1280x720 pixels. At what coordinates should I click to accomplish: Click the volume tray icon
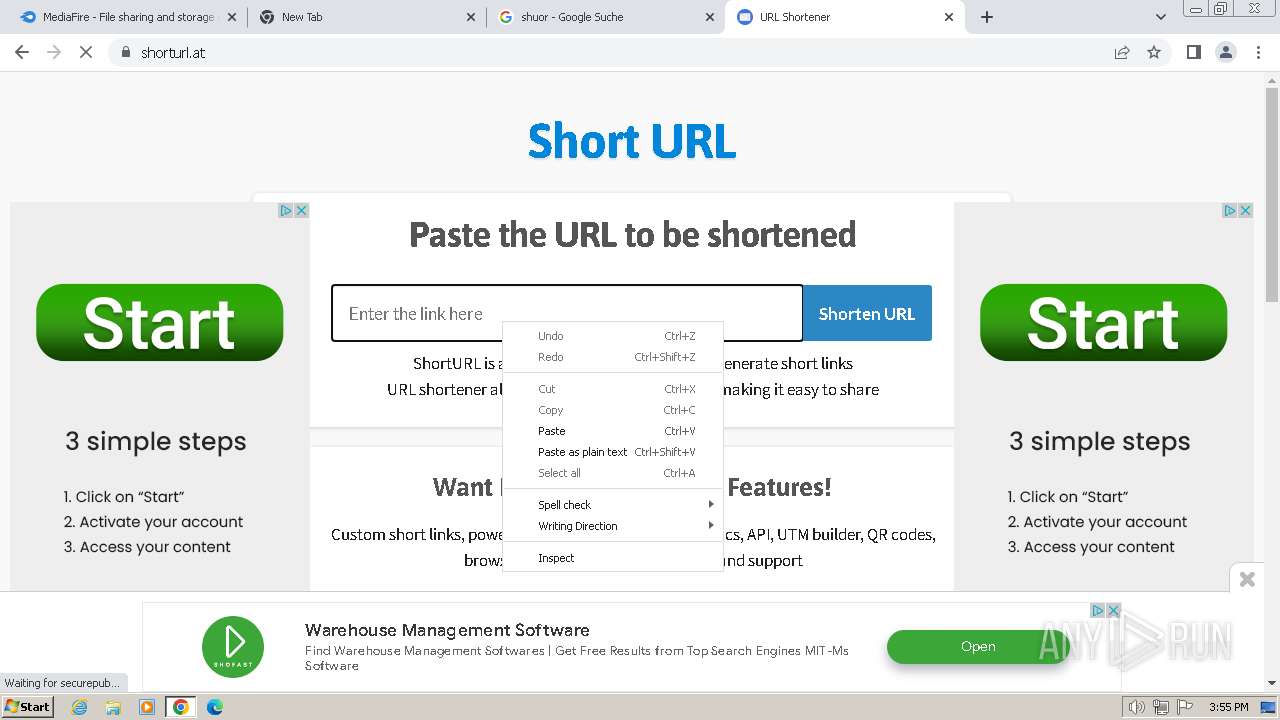pyautogui.click(x=1137, y=707)
